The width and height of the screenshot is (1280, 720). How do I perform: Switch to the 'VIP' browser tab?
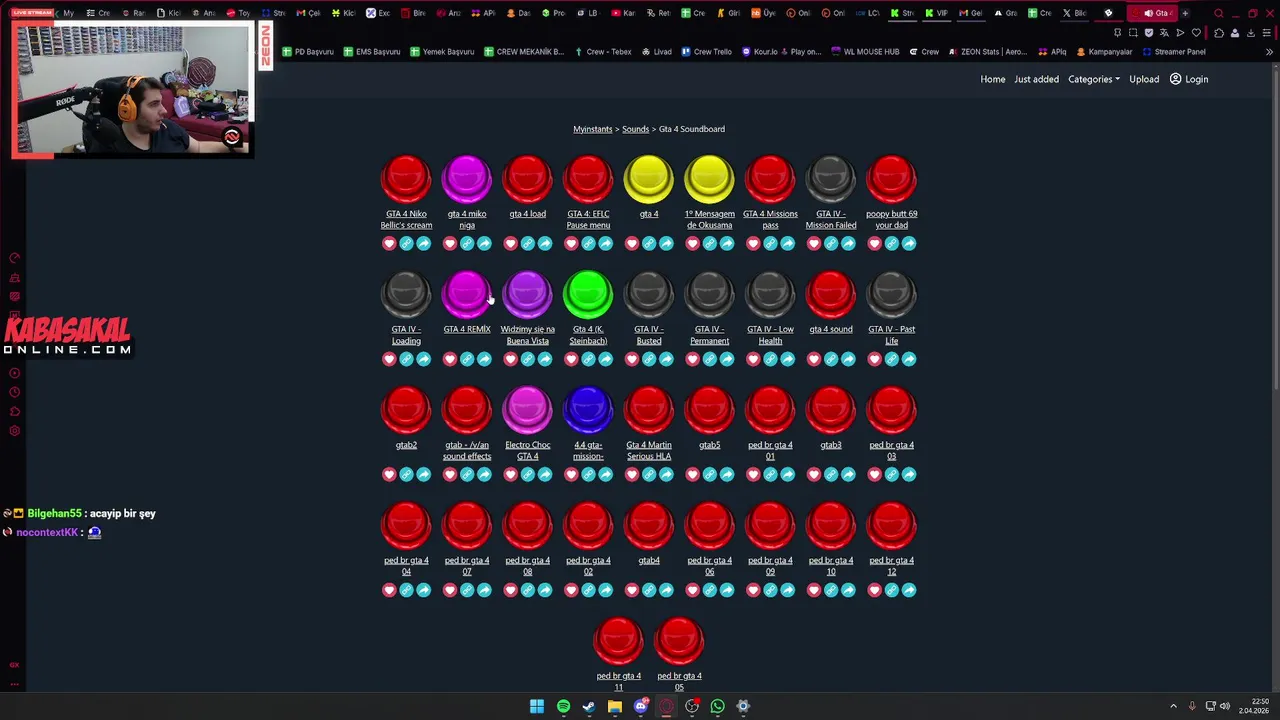[x=936, y=13]
